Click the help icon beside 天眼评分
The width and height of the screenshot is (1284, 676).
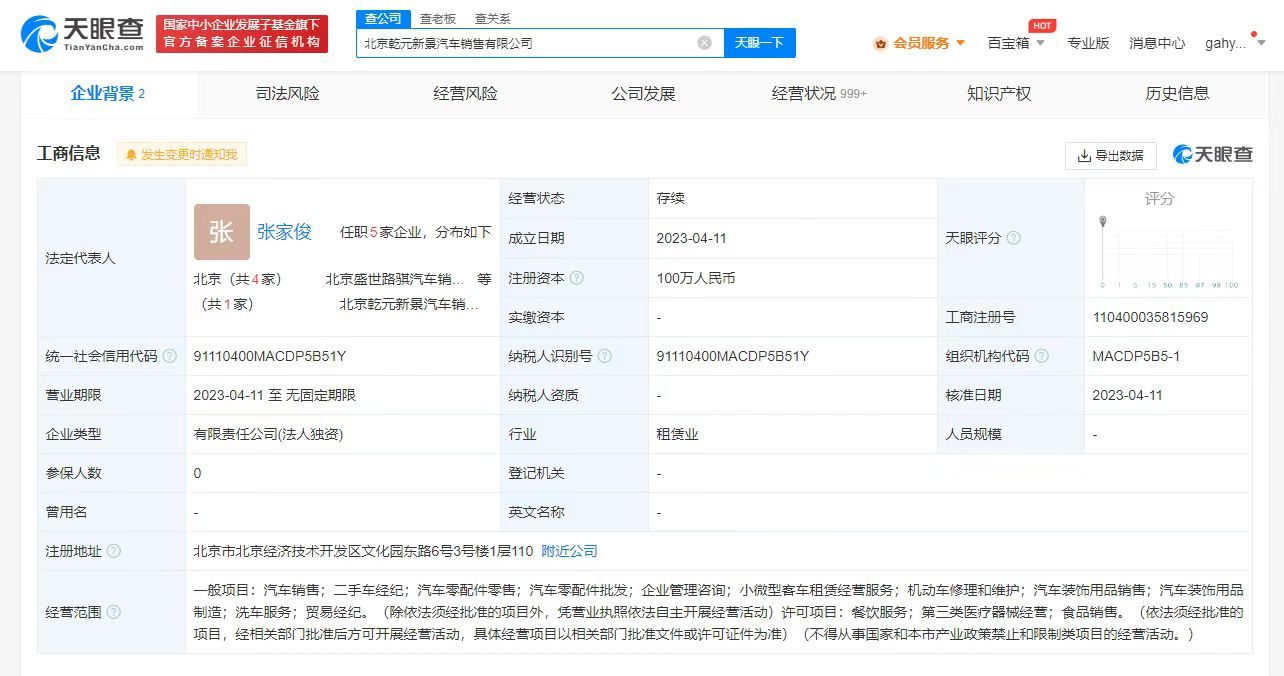click(x=1014, y=238)
